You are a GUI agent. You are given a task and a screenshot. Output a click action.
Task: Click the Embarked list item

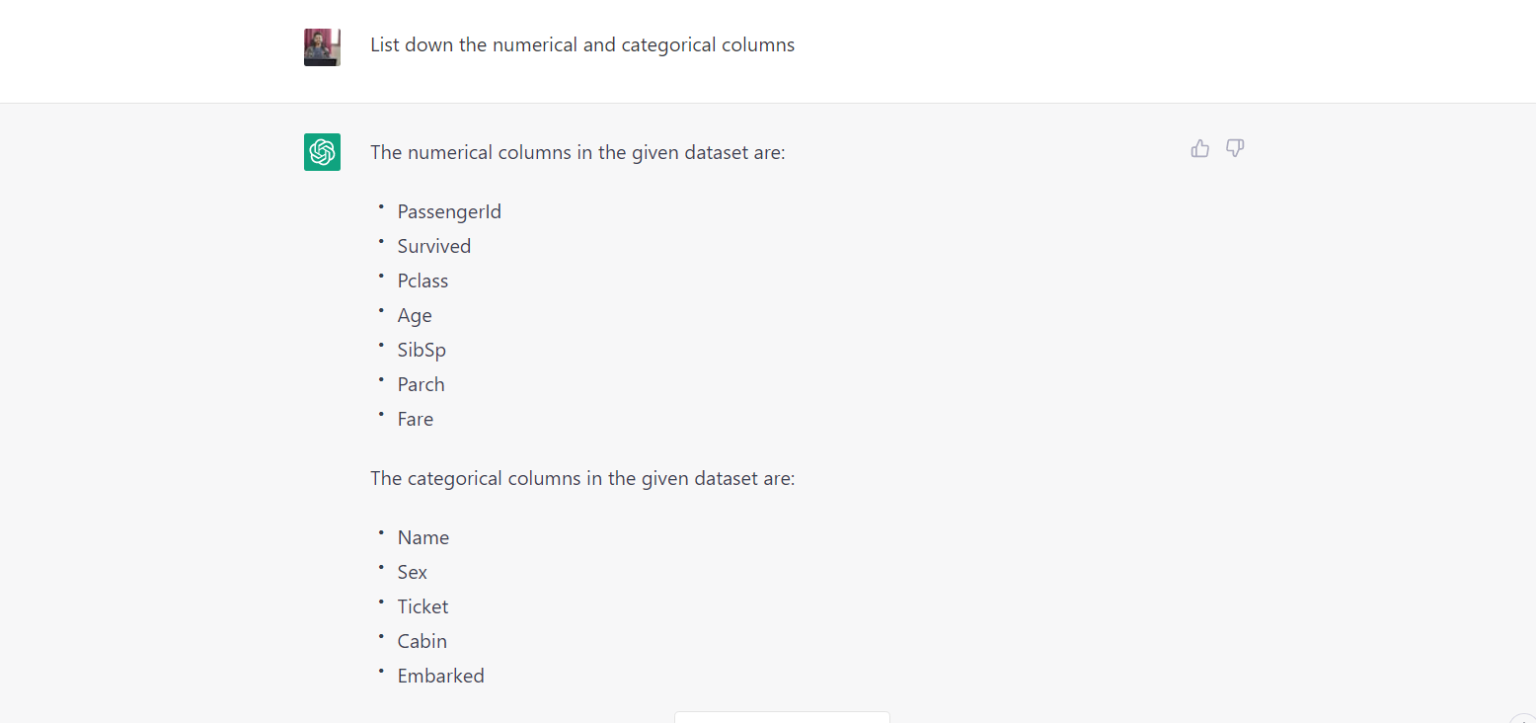[x=440, y=676]
